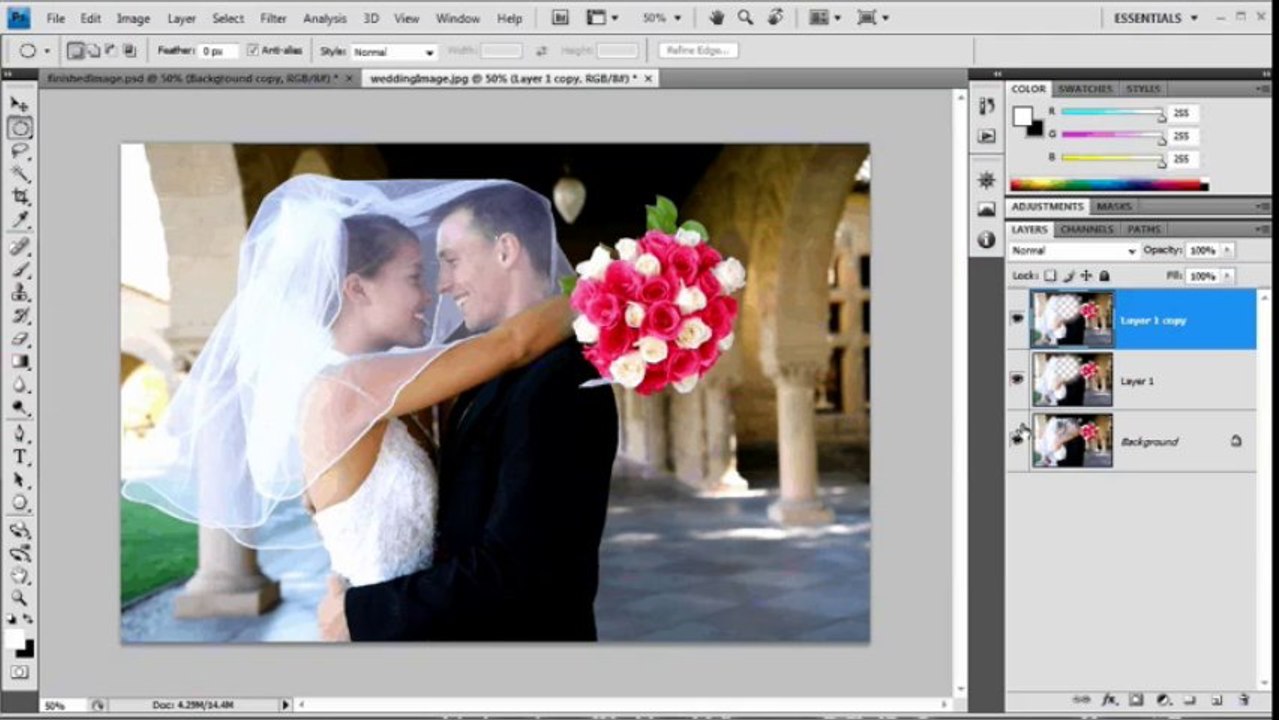Open the Arrange Documents dropdown

click(x=825, y=18)
